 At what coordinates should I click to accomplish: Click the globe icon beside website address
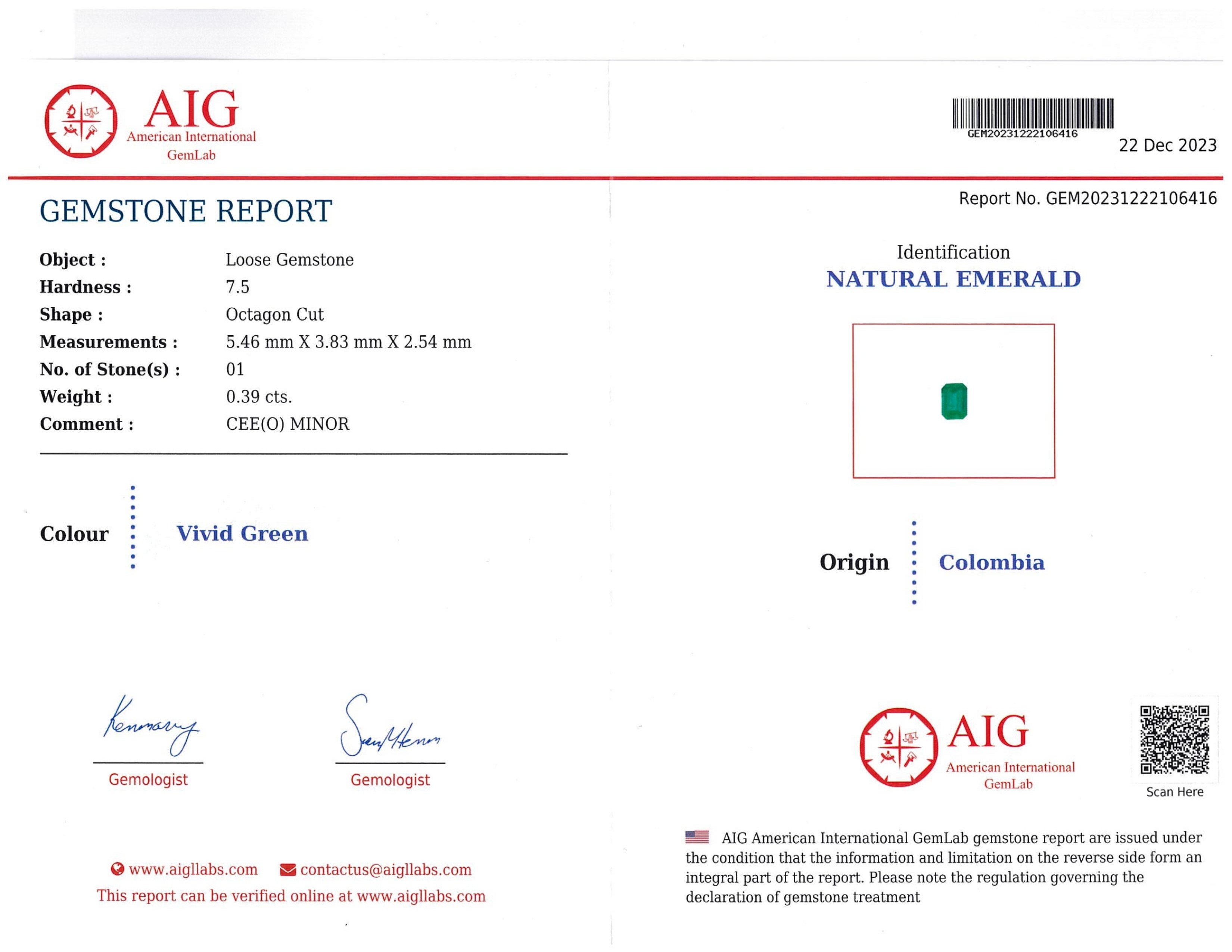[x=117, y=869]
